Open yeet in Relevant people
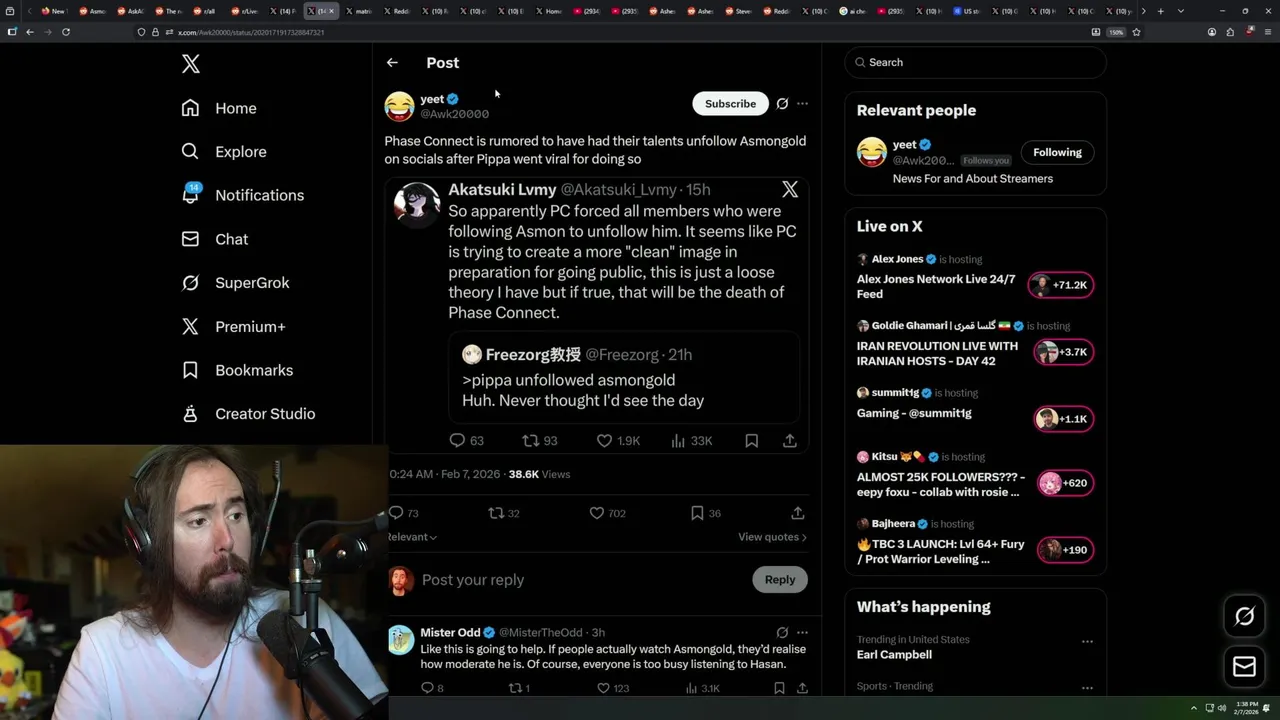This screenshot has height=720, width=1280. tap(905, 144)
